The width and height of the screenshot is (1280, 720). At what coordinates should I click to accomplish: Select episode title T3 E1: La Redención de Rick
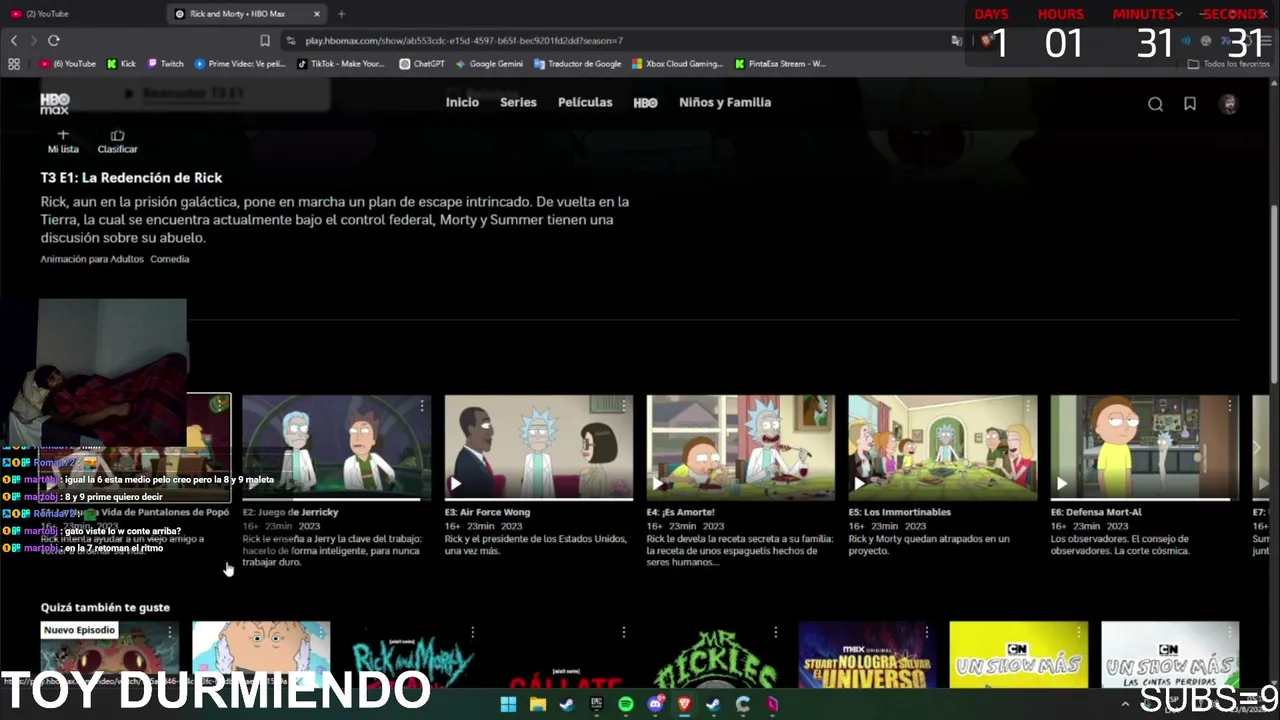click(131, 177)
